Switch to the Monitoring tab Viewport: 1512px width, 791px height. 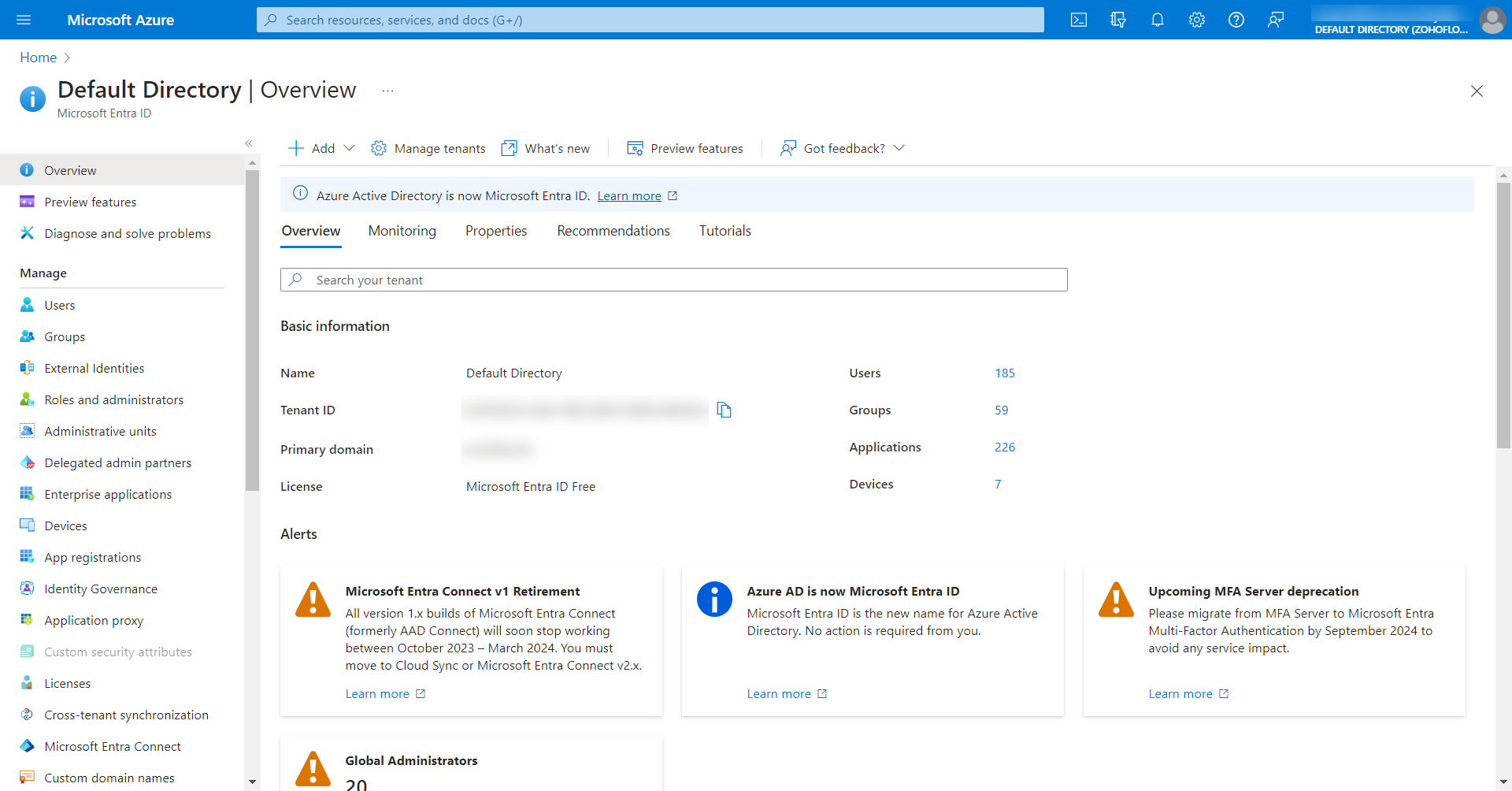(402, 231)
